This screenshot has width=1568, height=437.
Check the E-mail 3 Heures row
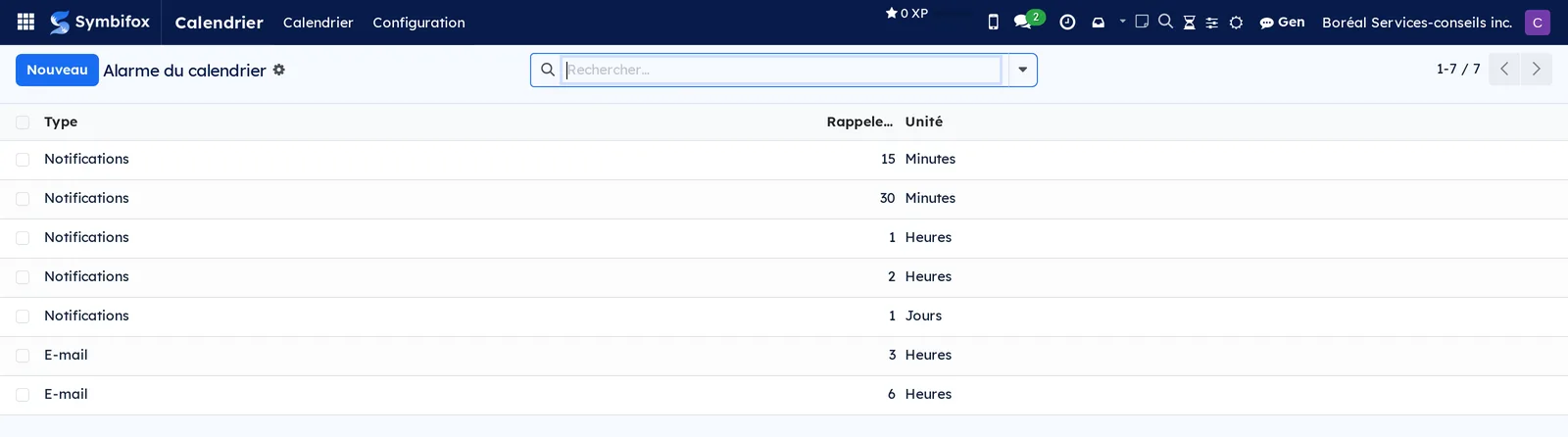point(23,356)
